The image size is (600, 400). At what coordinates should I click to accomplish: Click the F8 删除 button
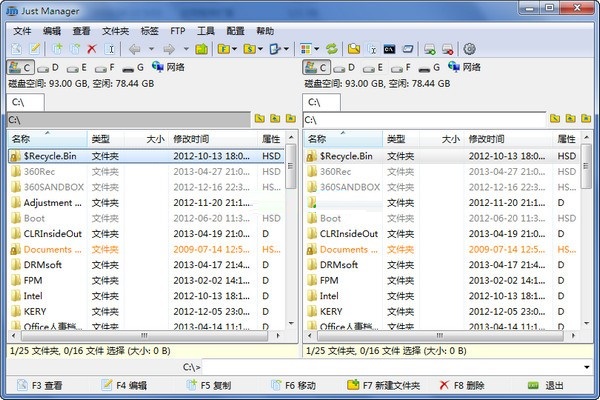coord(462,385)
